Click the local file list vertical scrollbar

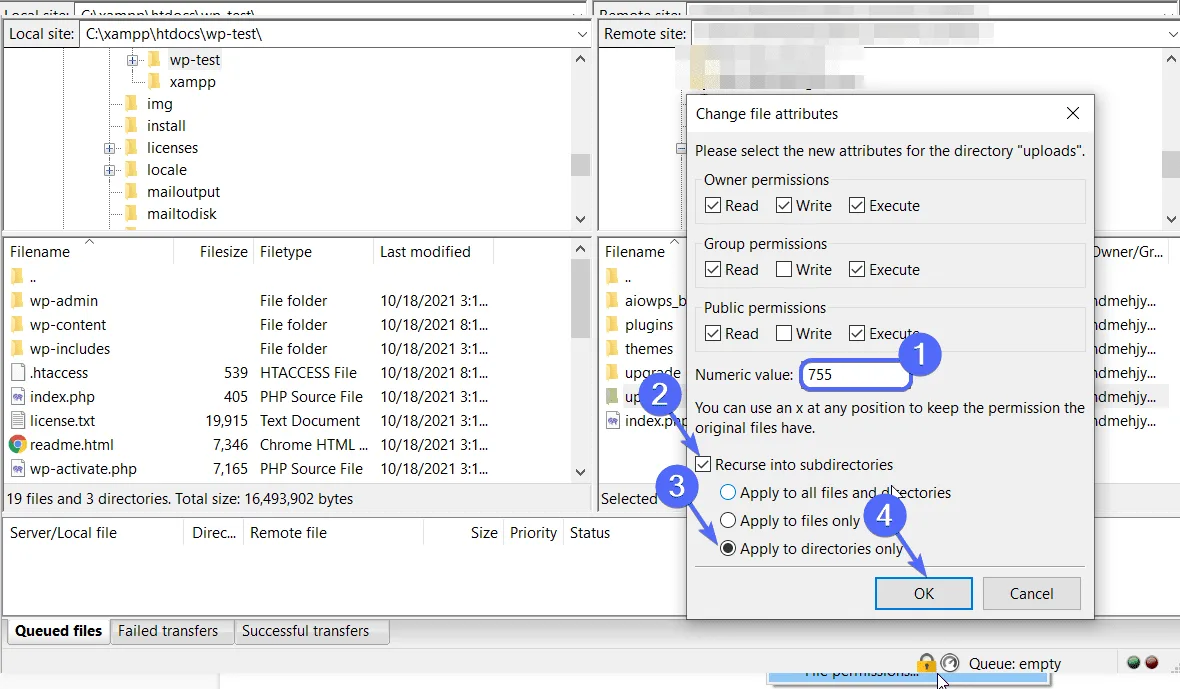pyautogui.click(x=580, y=360)
